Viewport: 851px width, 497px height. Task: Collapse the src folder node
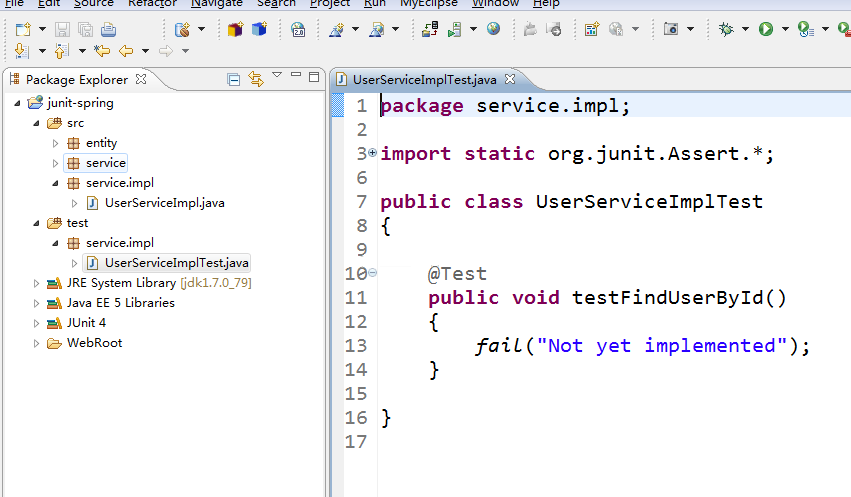click(36, 123)
